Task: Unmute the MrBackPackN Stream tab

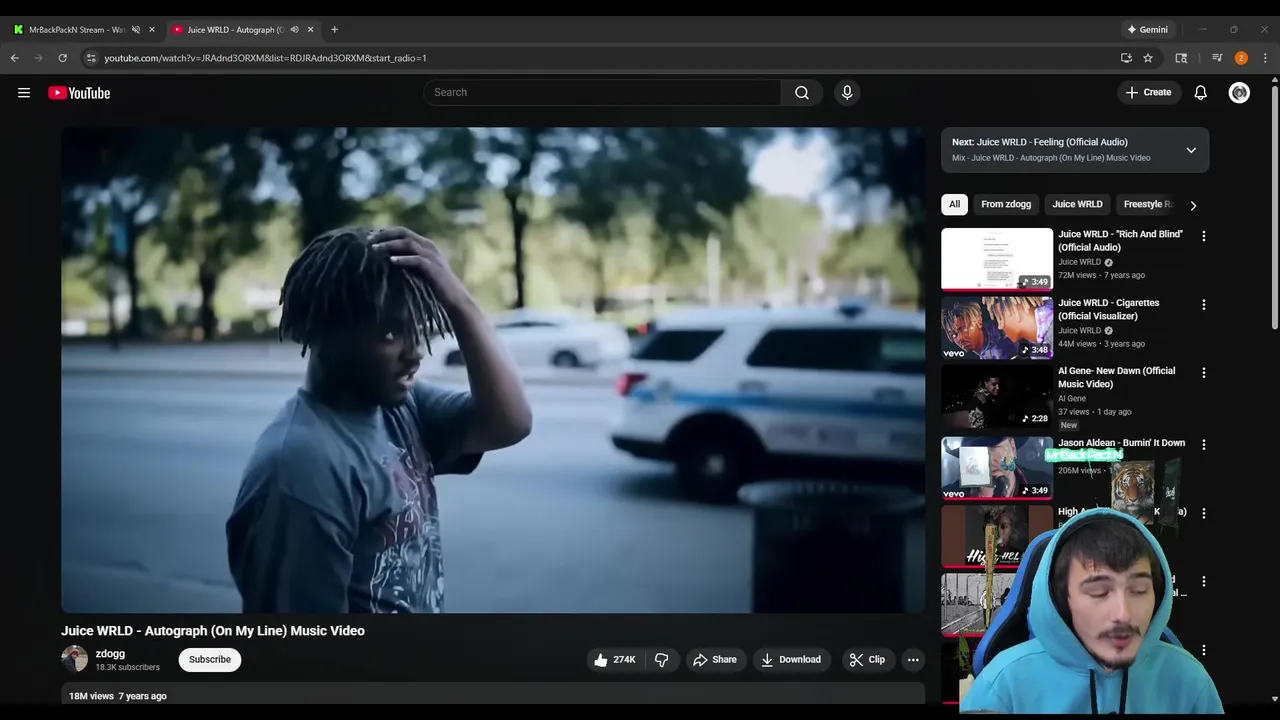Action: coord(136,30)
